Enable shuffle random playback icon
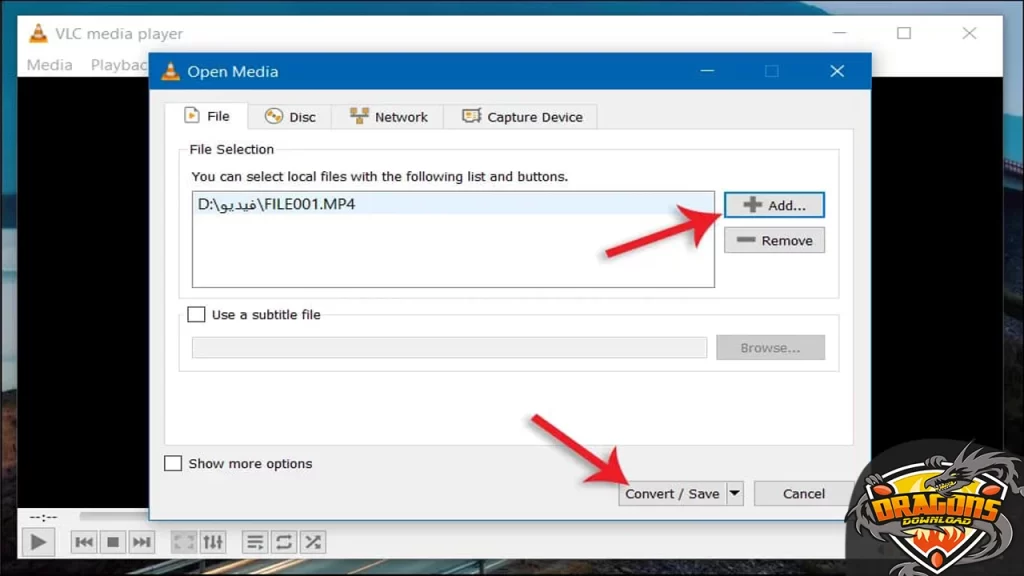The height and width of the screenshot is (576, 1024). point(313,542)
